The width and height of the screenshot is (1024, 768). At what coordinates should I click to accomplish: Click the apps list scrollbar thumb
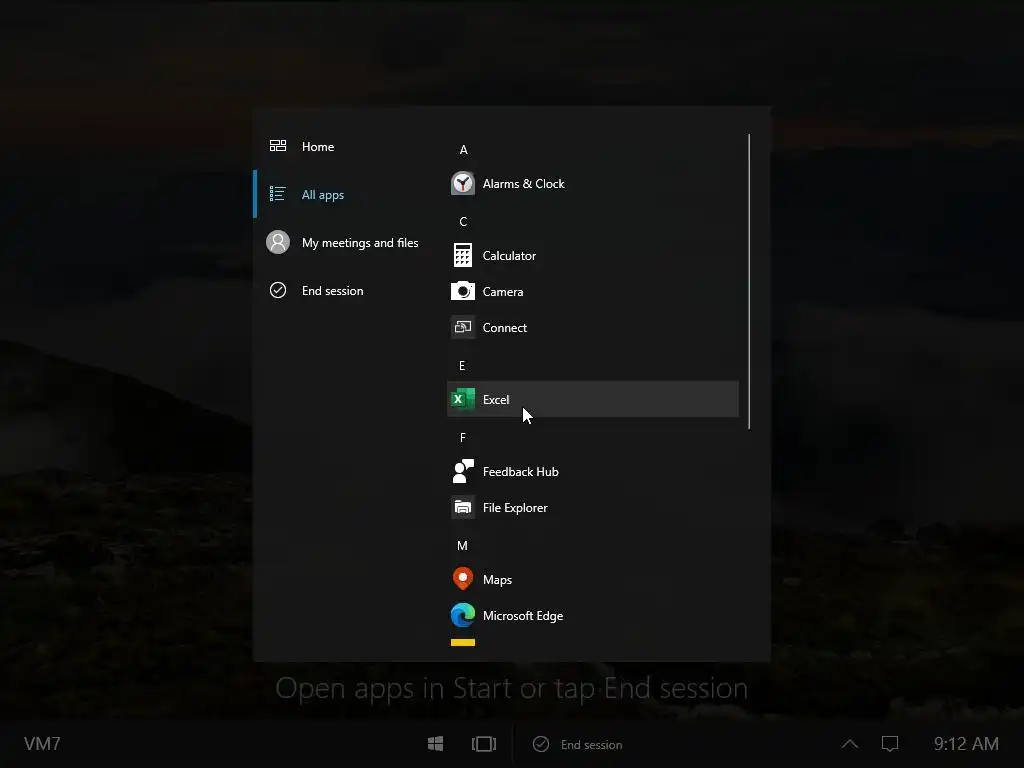click(749, 281)
